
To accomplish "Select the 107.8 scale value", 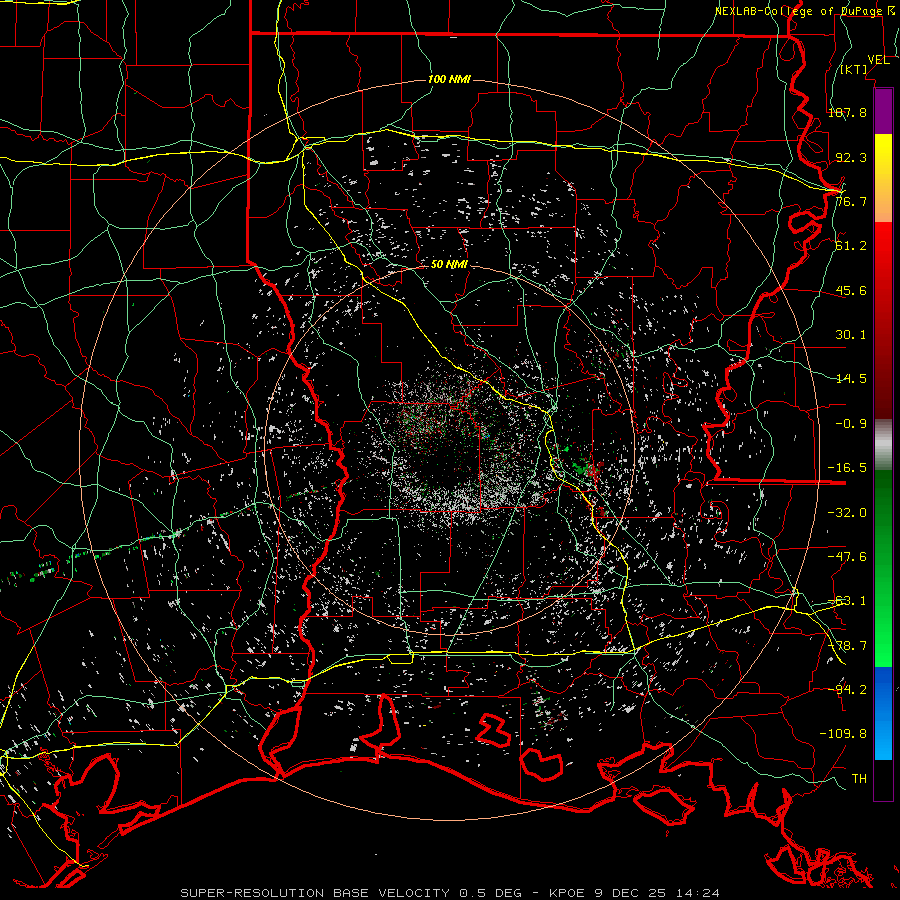I will click(x=847, y=112).
